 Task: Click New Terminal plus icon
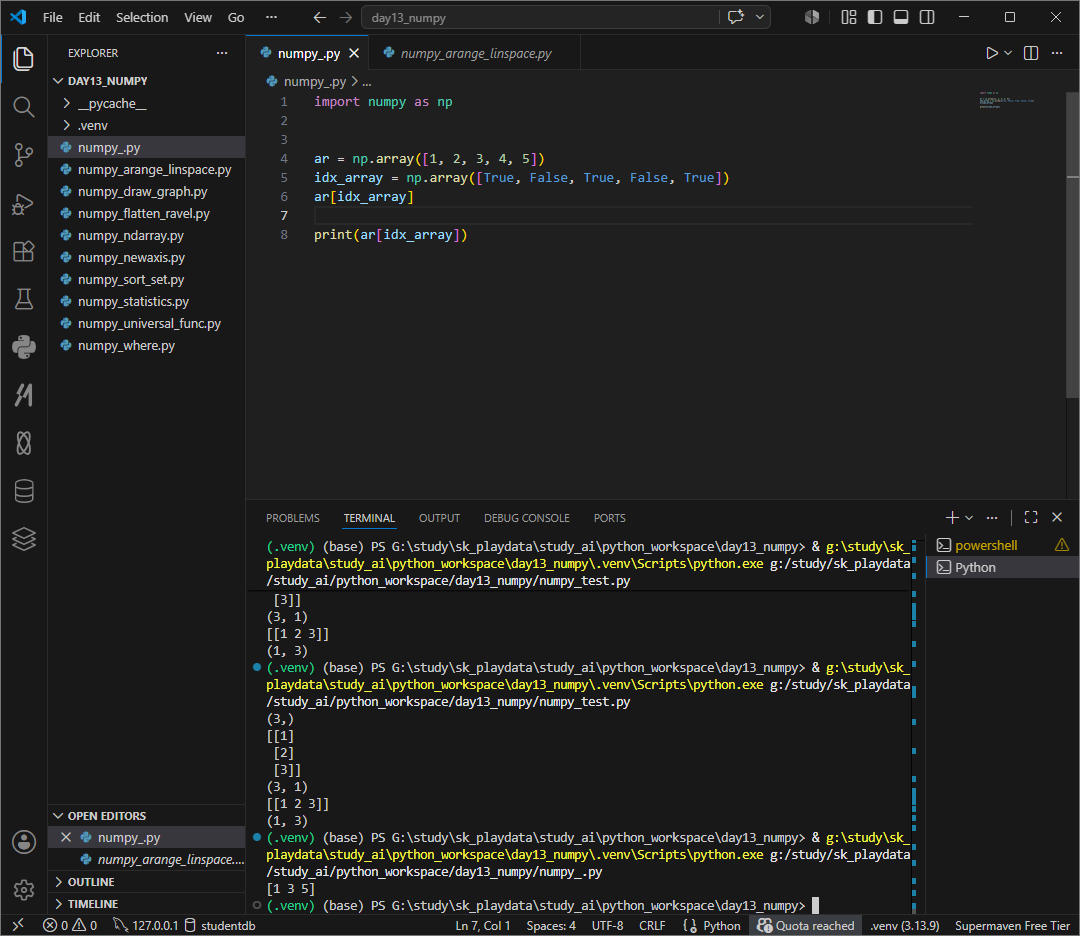(952, 517)
